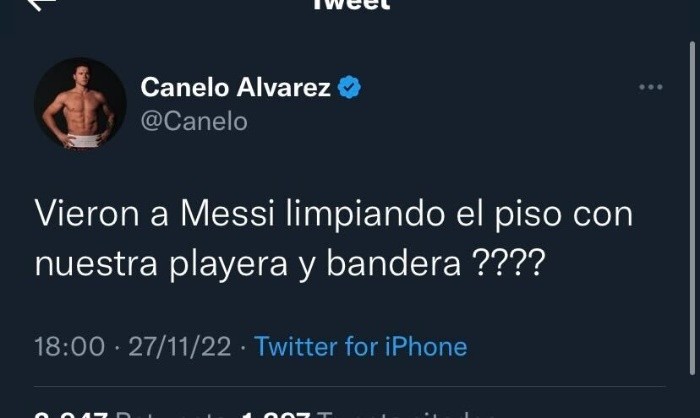Screen dimensions: 700x418
Task: Click the 18:00 timestamp
Action: (x=70, y=347)
